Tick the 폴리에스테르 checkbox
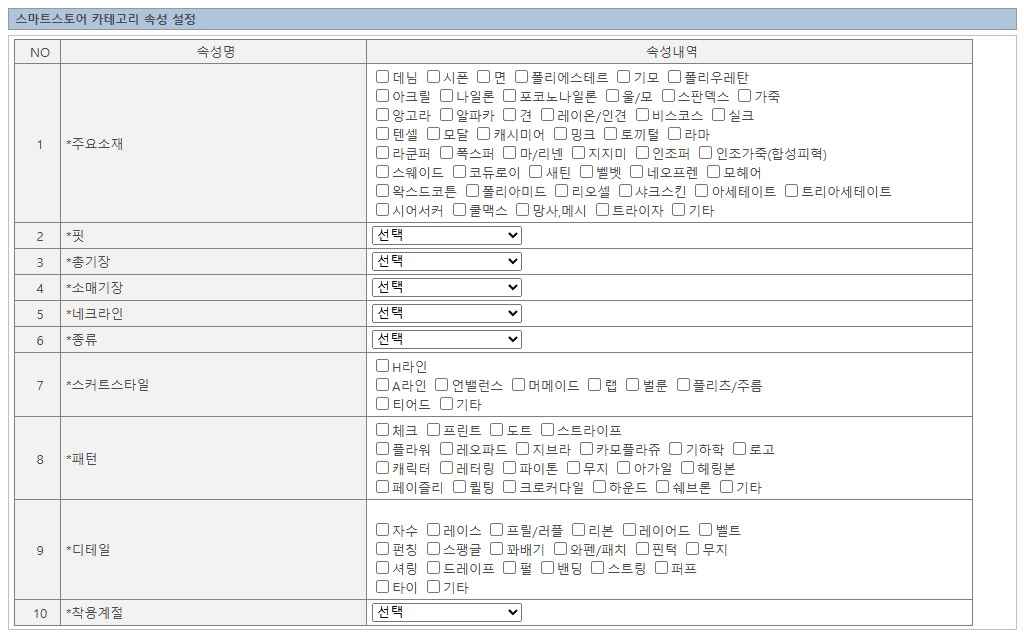This screenshot has width=1024, height=636. [522, 77]
